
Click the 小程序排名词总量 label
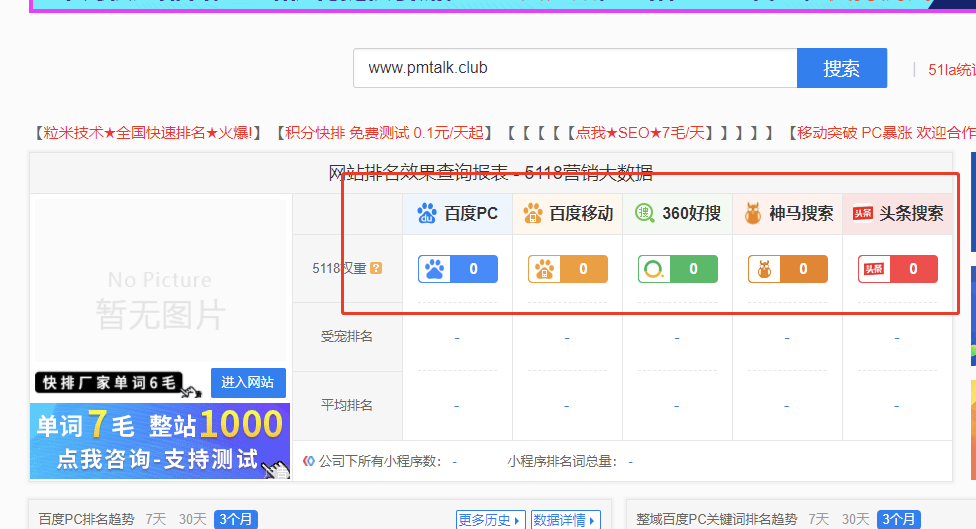(562, 461)
